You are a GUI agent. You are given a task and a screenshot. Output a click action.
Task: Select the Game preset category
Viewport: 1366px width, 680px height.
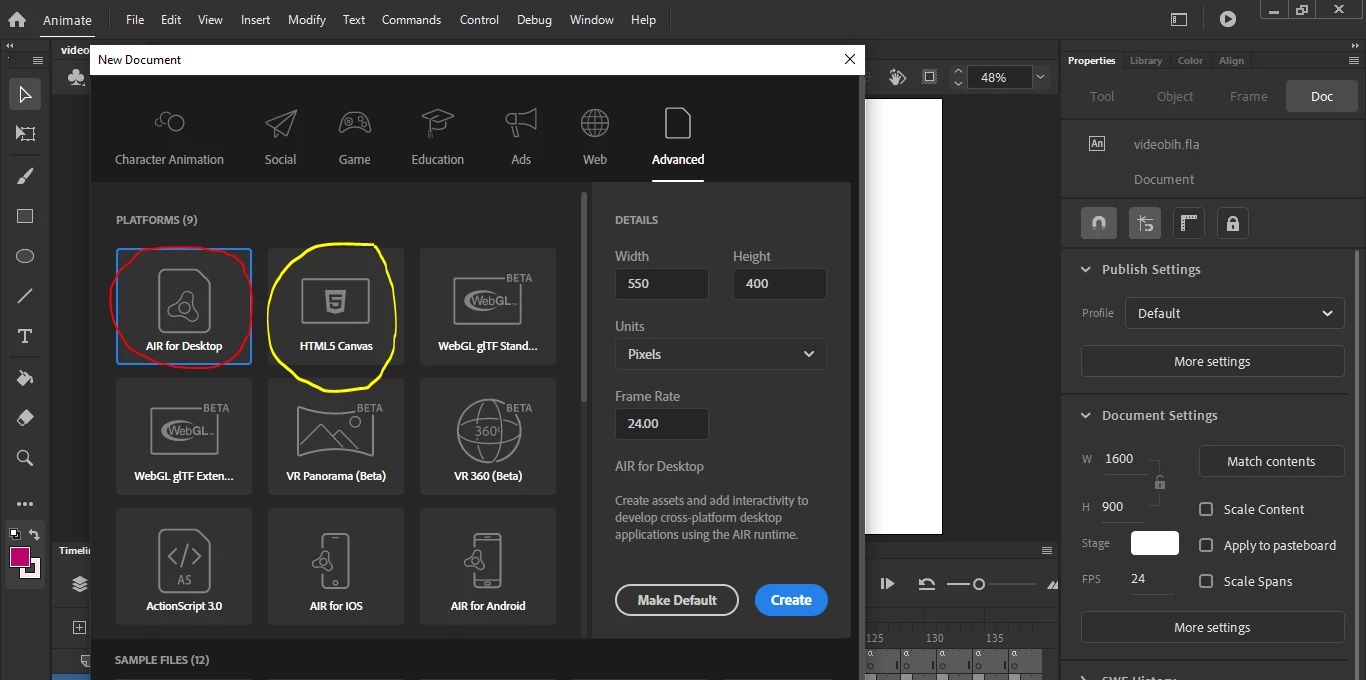[354, 137]
